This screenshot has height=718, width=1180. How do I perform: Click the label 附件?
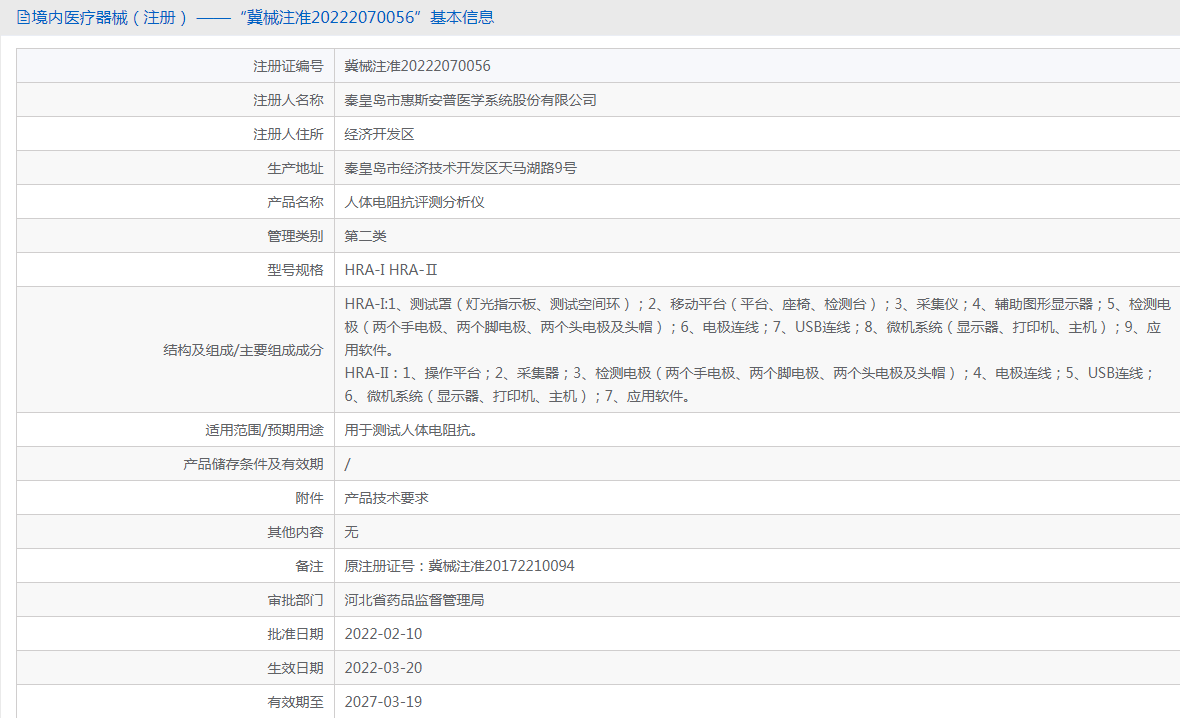pyautogui.click(x=309, y=497)
